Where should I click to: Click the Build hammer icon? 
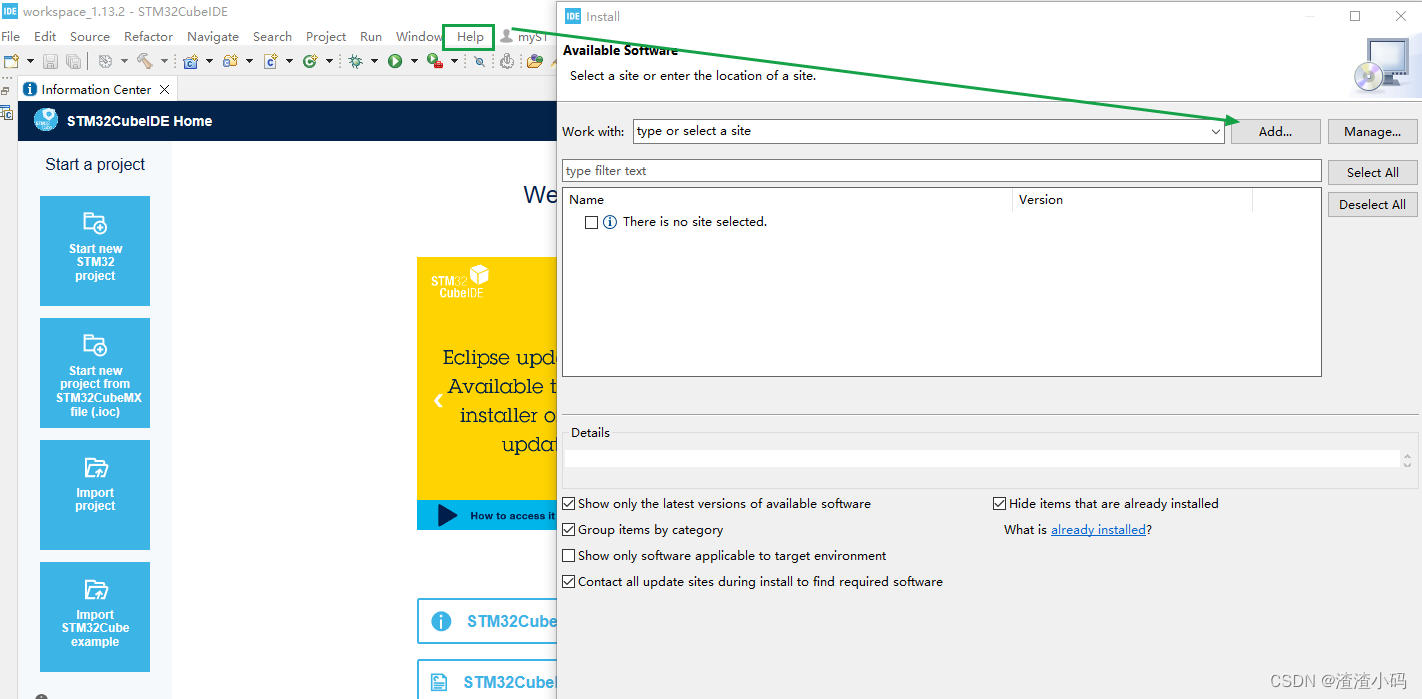pyautogui.click(x=145, y=61)
